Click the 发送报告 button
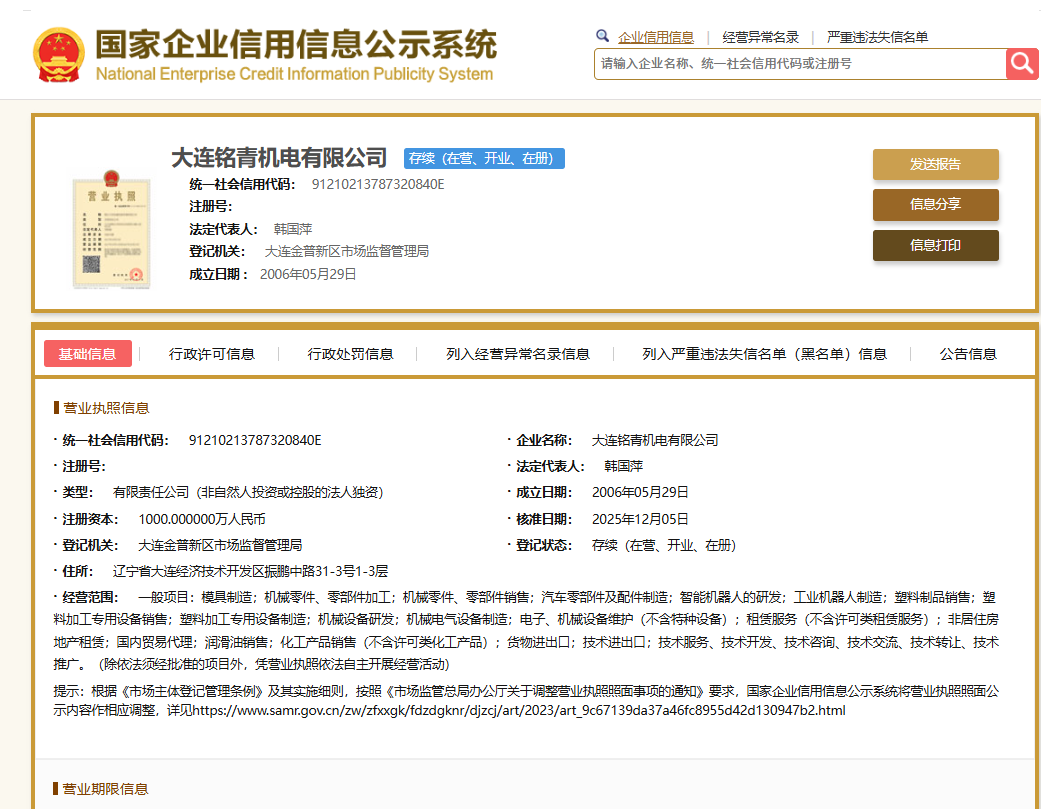This screenshot has width=1041, height=809. 935,165
